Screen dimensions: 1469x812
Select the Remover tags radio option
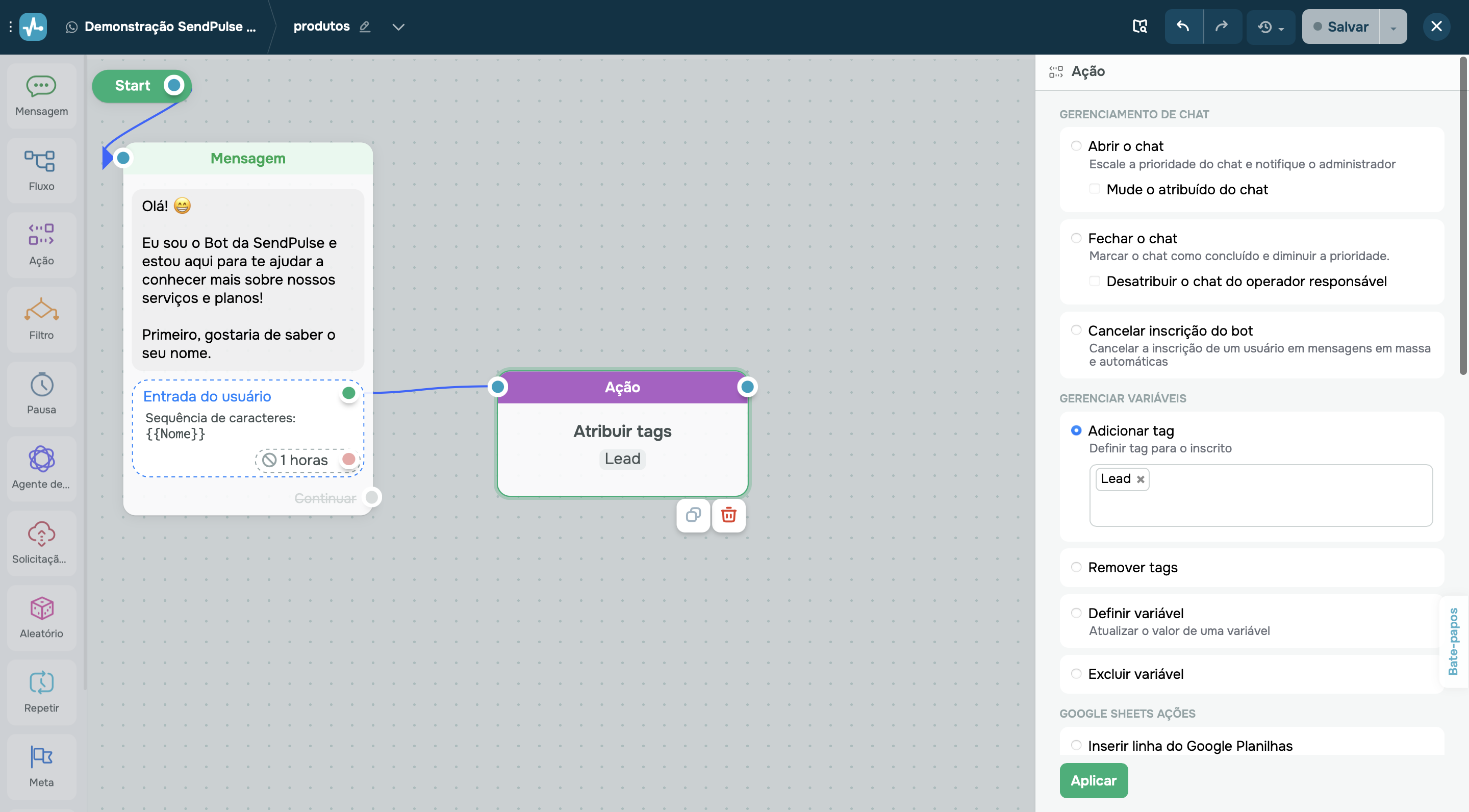pos(1076,567)
